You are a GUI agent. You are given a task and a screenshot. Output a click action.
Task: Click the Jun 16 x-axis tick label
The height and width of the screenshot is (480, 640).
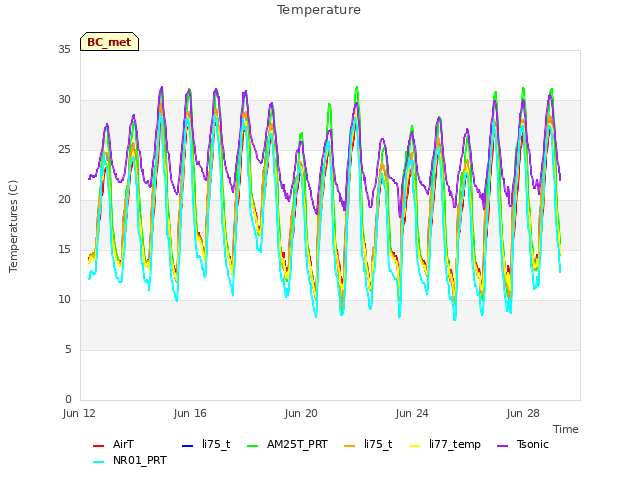point(190,413)
